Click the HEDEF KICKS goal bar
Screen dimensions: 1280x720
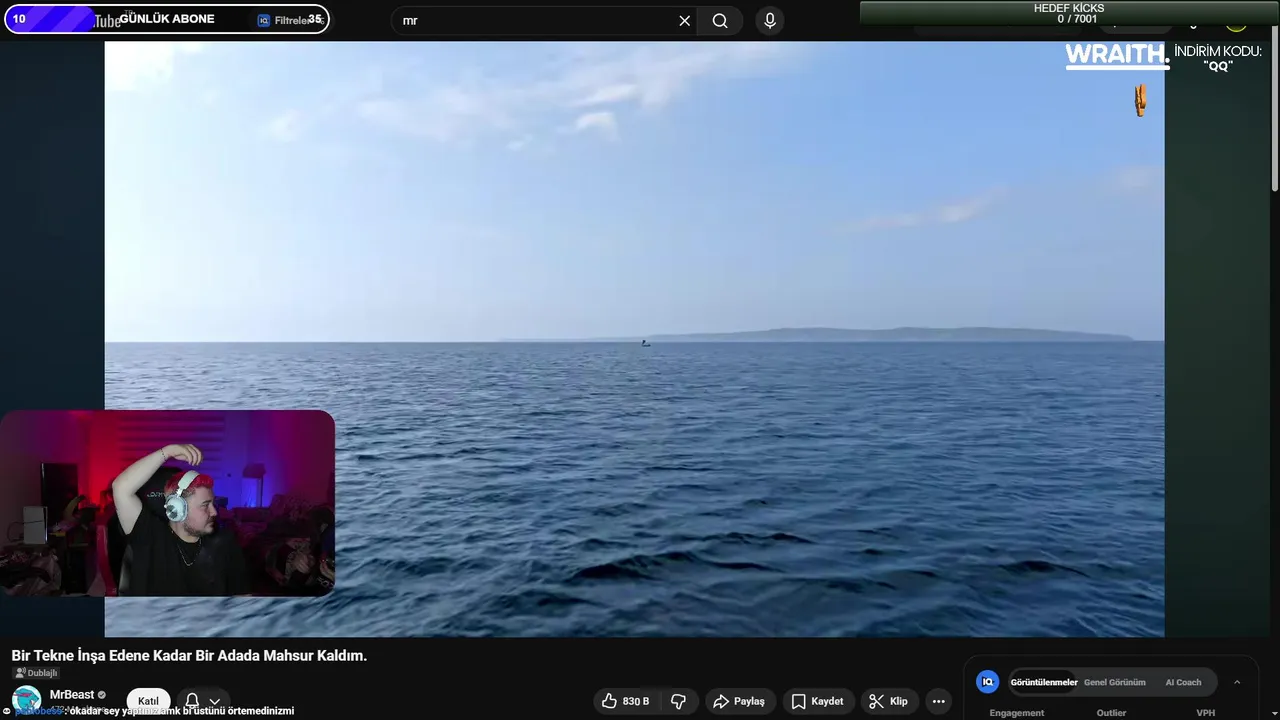click(1069, 13)
